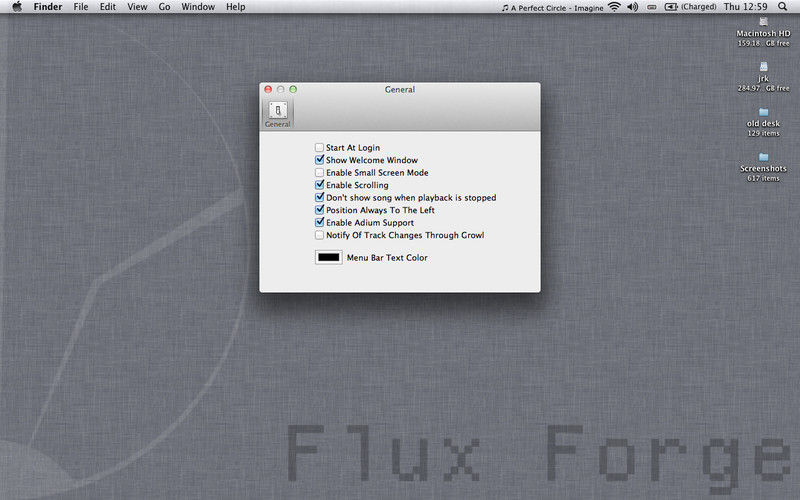
Task: Close the General preferences window
Action: (268, 89)
